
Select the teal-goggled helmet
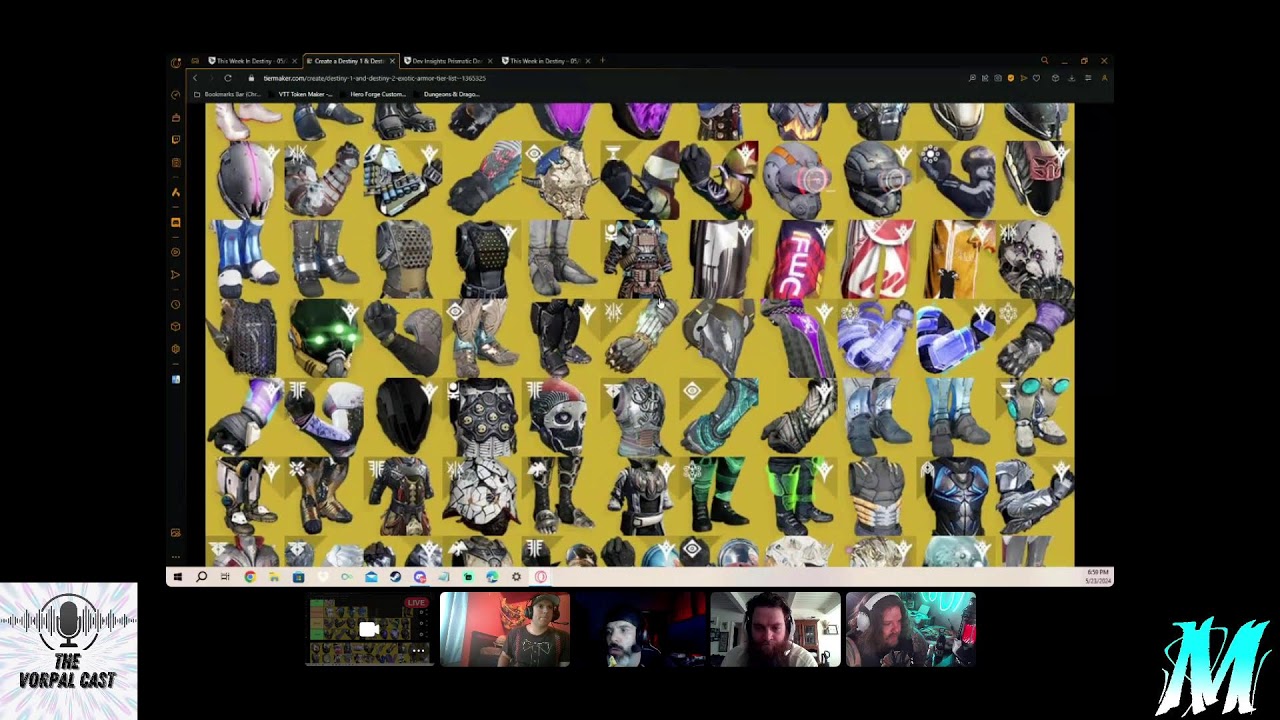pyautogui.click(x=1035, y=416)
